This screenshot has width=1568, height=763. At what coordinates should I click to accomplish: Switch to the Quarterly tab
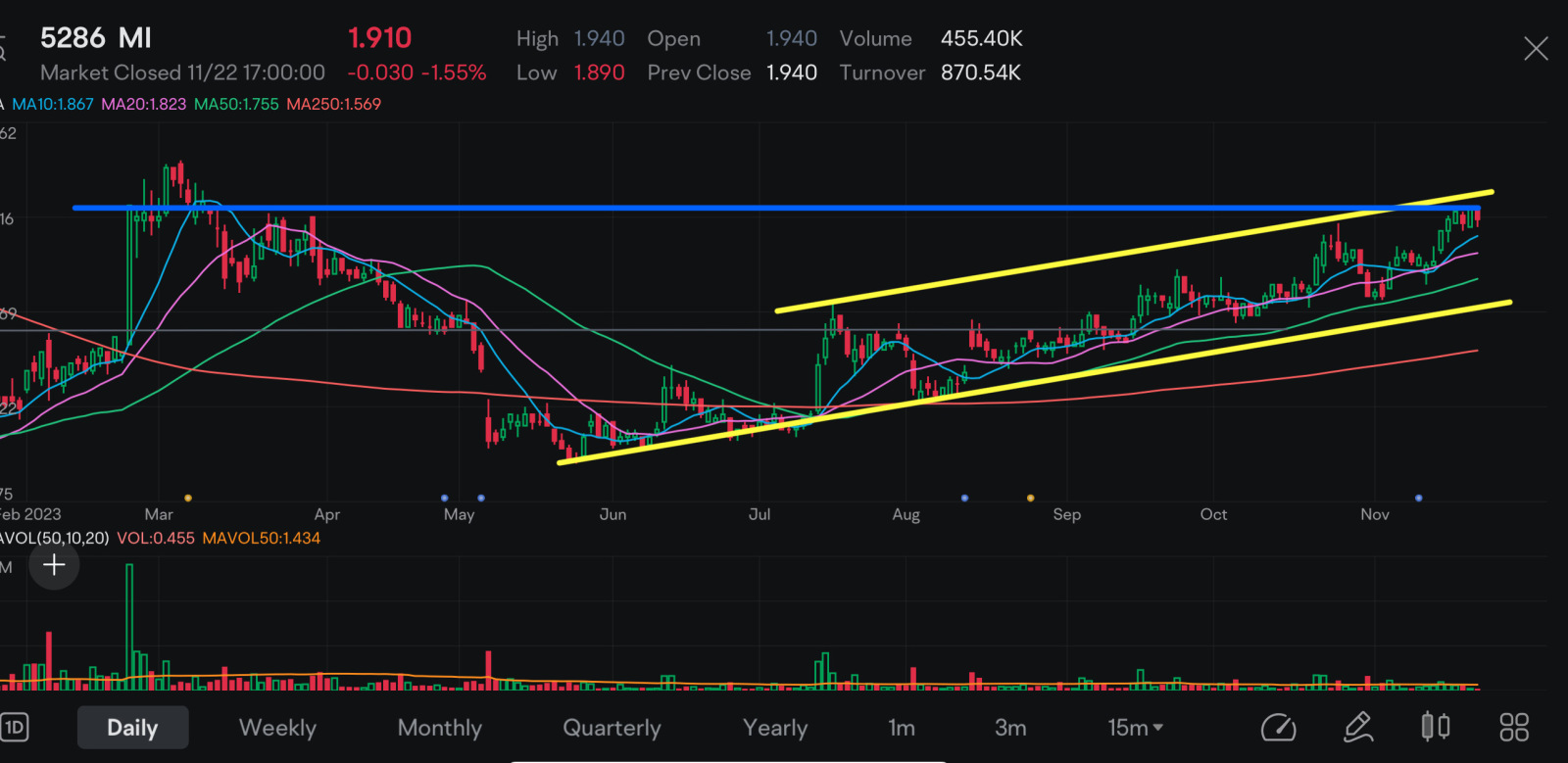click(x=612, y=728)
